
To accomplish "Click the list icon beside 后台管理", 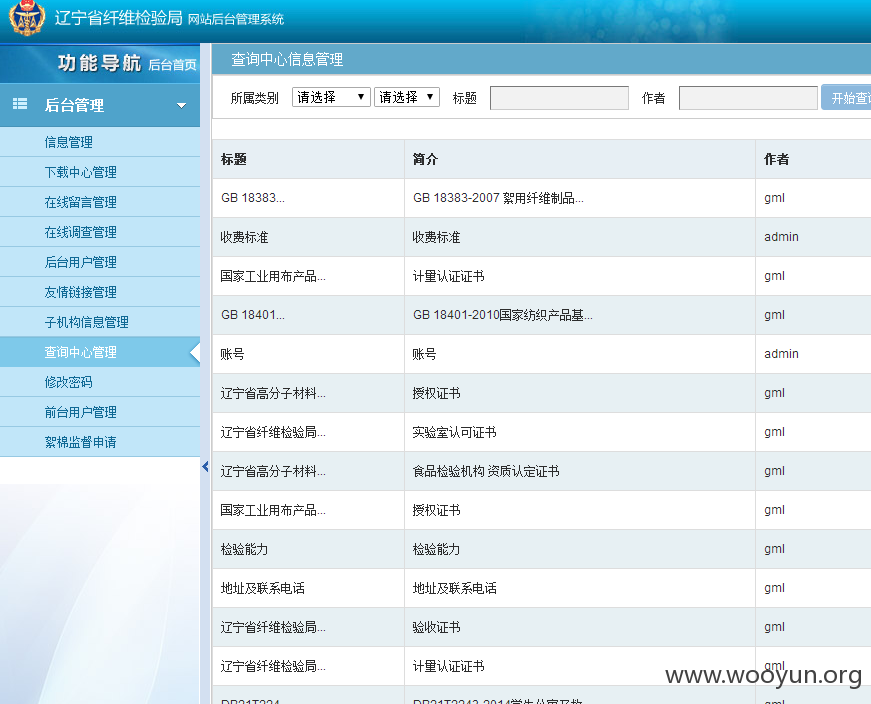I will (x=20, y=104).
